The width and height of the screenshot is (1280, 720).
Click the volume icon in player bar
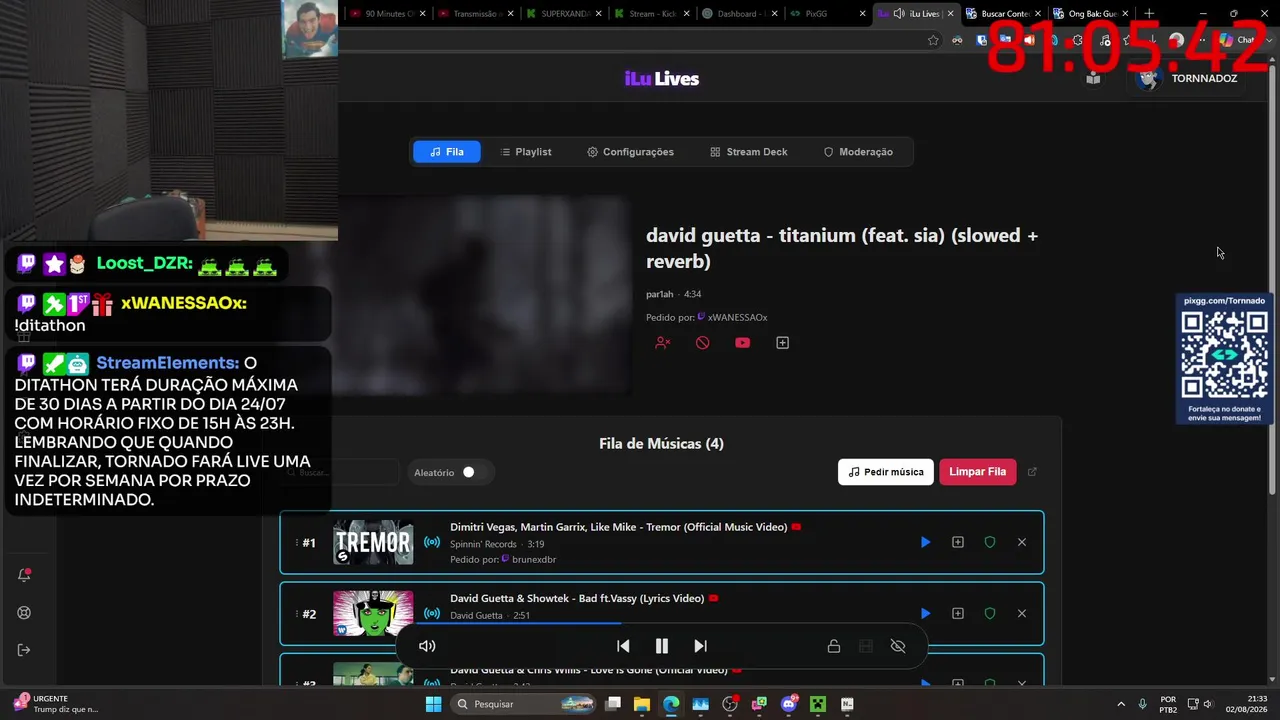tap(427, 646)
